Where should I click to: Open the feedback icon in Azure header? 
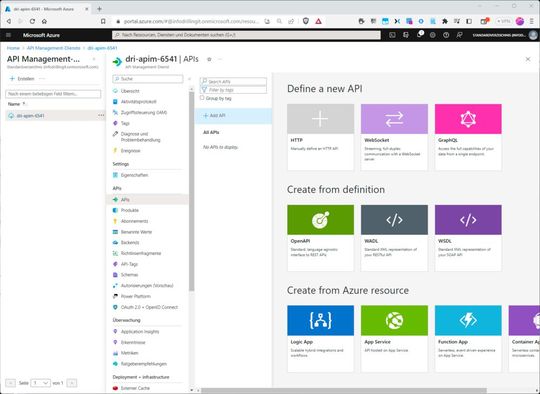459,35
